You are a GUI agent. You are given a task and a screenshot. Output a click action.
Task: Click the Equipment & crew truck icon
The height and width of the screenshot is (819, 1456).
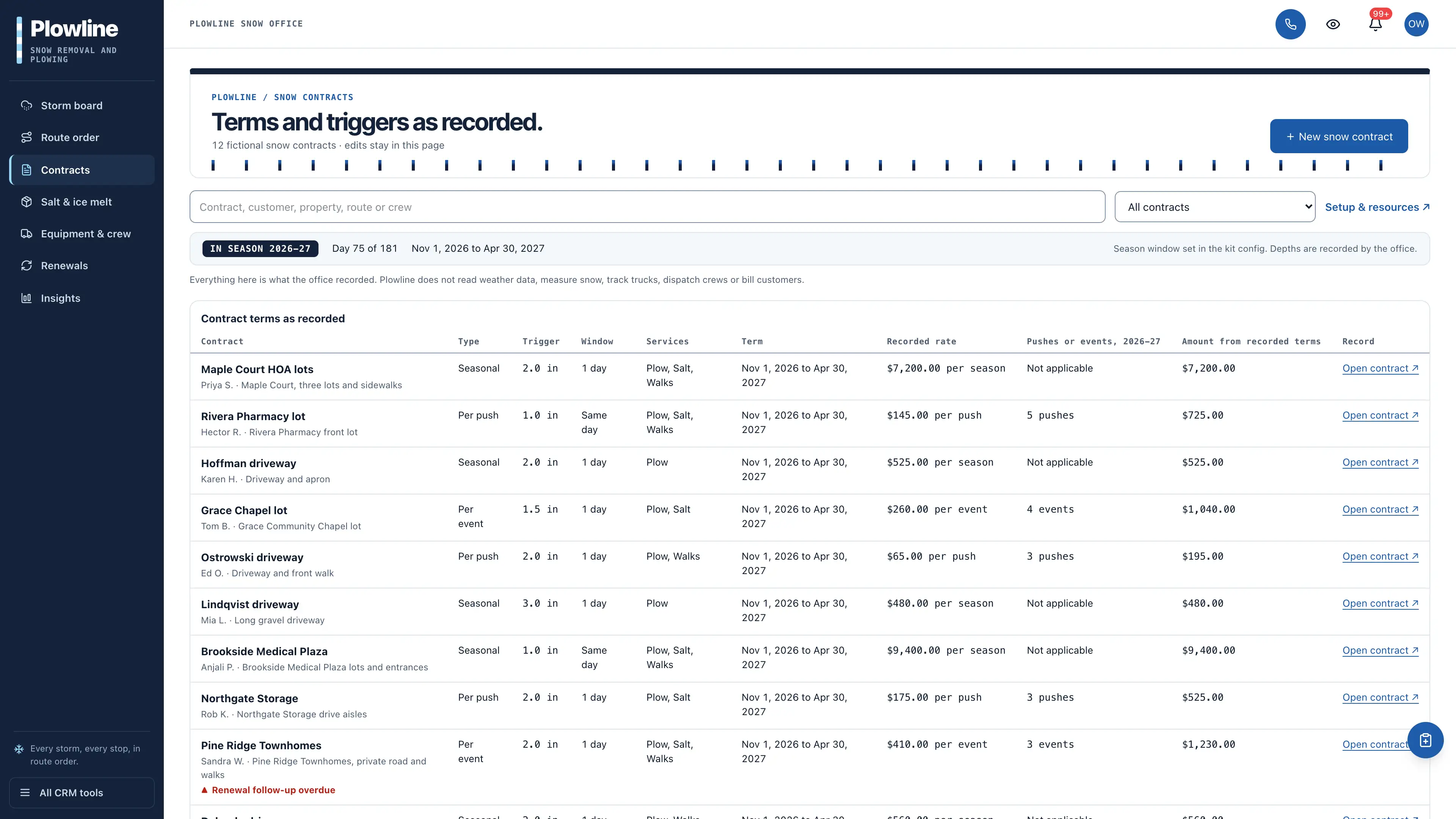[x=27, y=234]
